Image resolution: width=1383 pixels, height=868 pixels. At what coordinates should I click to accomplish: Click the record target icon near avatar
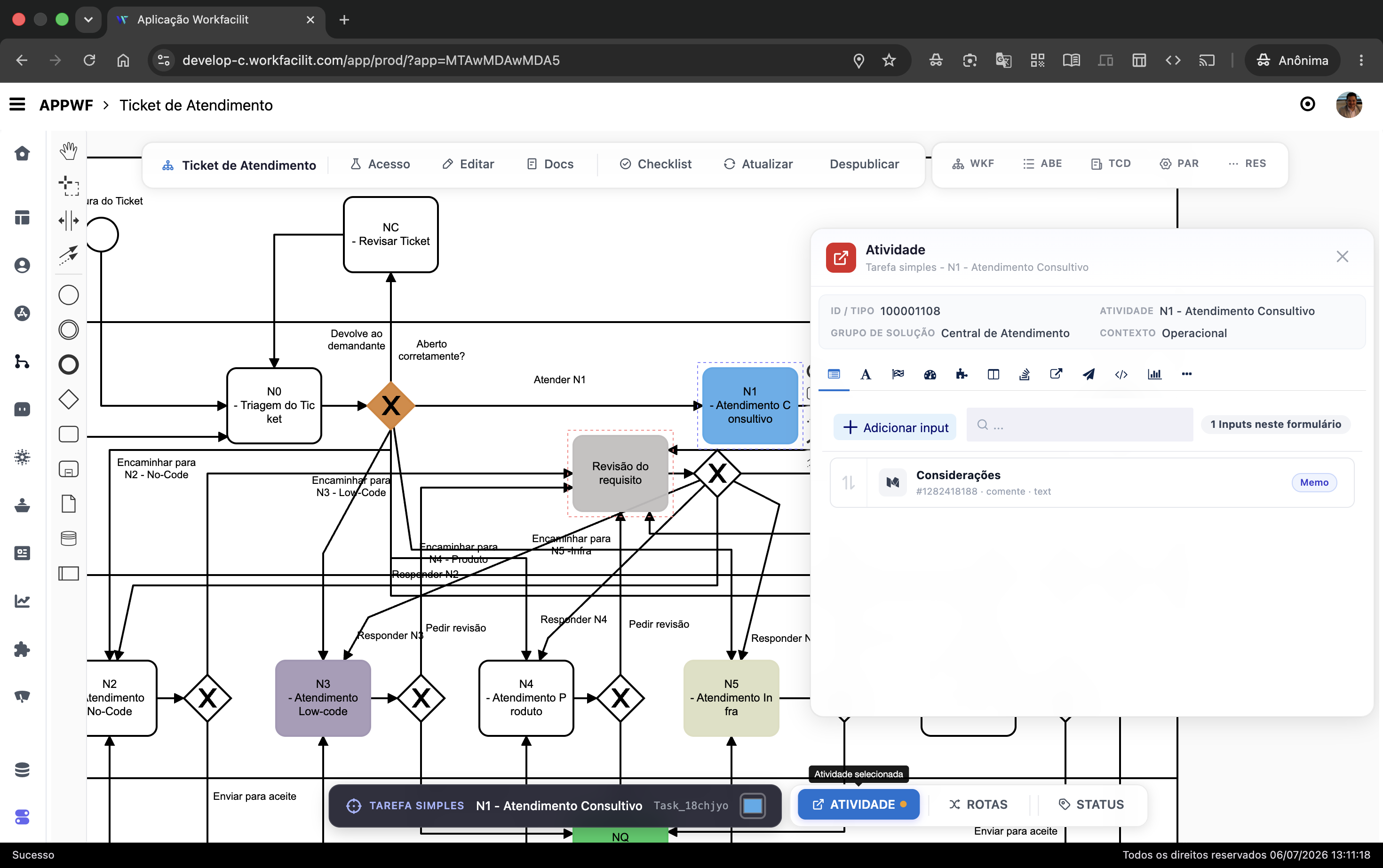pos(1307,104)
